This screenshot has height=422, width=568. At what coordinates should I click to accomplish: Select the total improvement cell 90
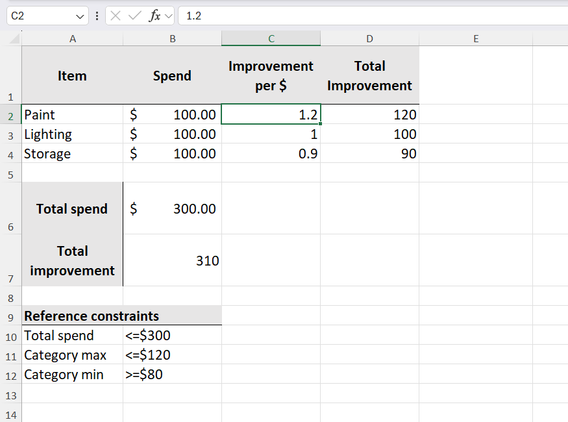click(x=370, y=154)
